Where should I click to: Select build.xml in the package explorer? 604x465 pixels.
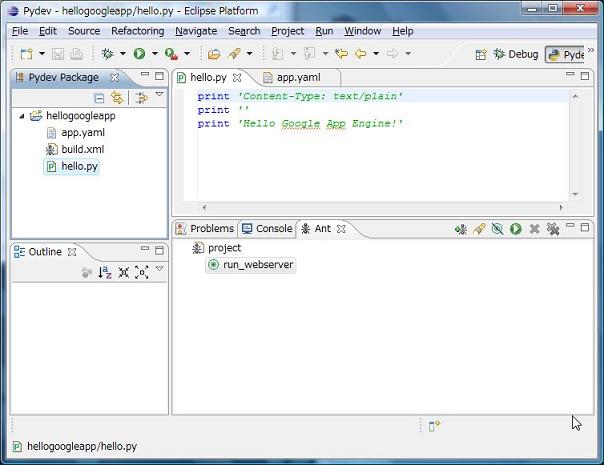click(x=82, y=149)
